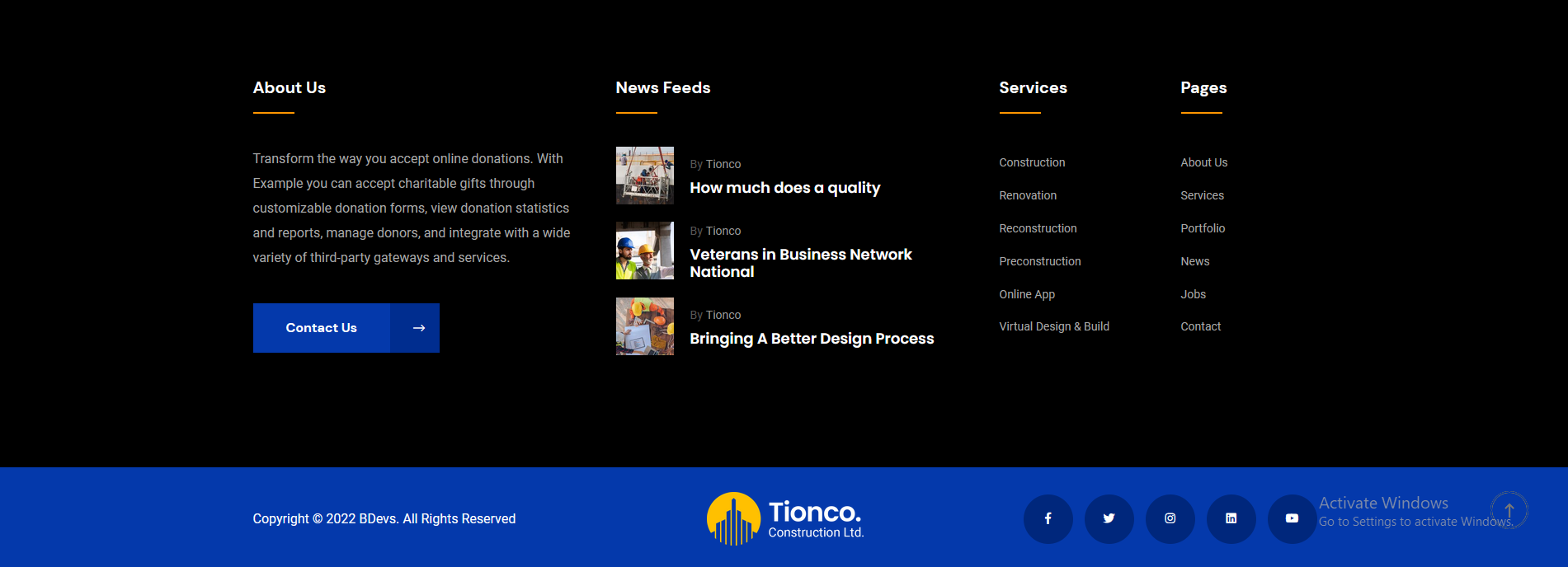Viewport: 1568px width, 567px height.
Task: Click thumbnail for Veterans in Business Network post
Action: pyautogui.click(x=645, y=251)
